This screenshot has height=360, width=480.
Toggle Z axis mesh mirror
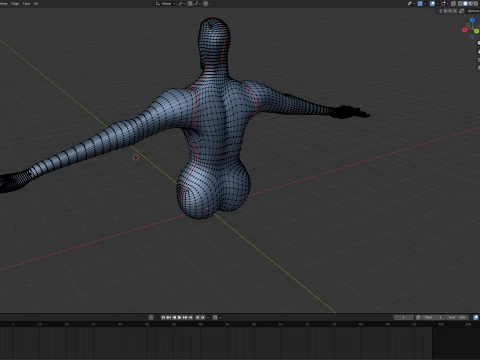point(455,11)
